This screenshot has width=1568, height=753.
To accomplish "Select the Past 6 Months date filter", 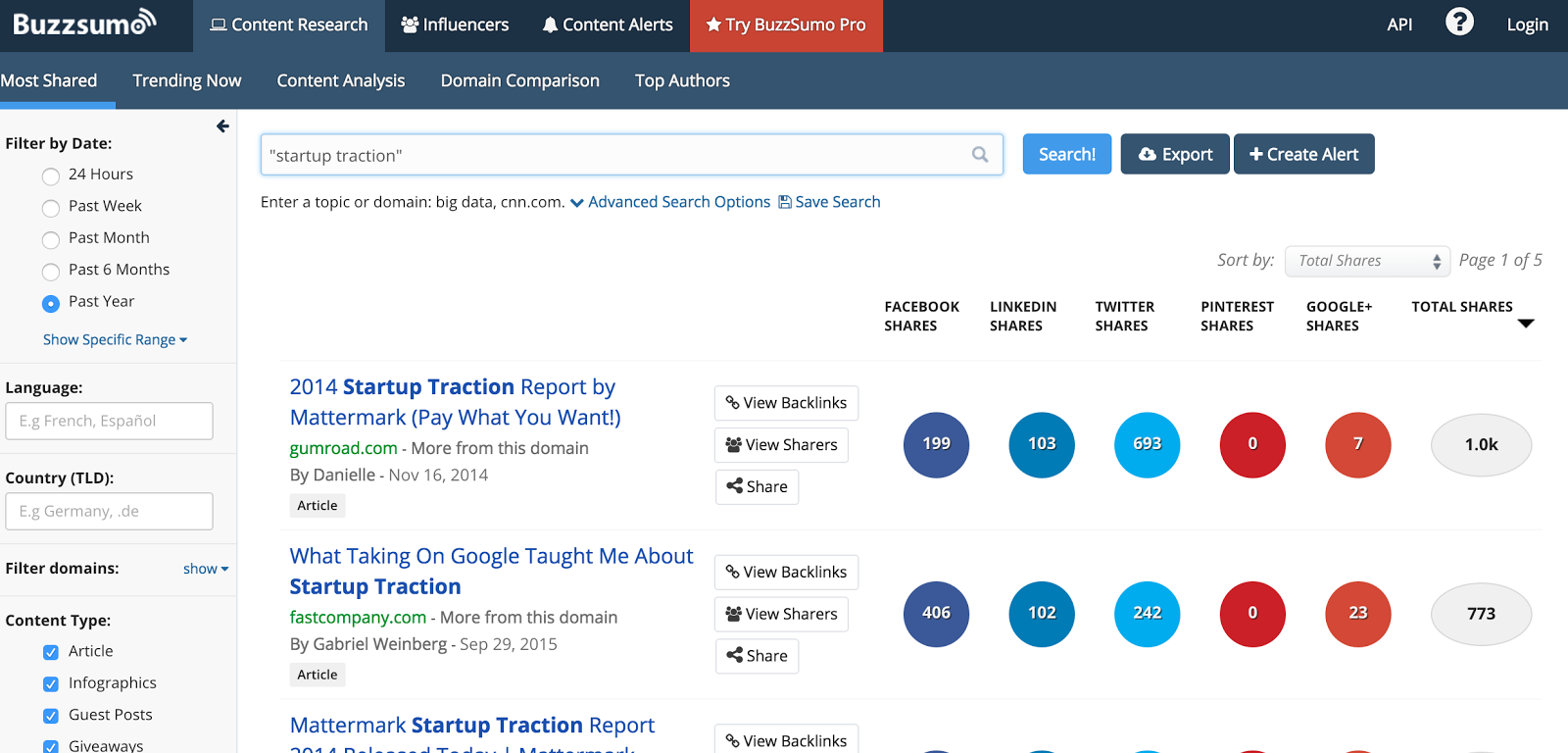I will click(x=51, y=272).
